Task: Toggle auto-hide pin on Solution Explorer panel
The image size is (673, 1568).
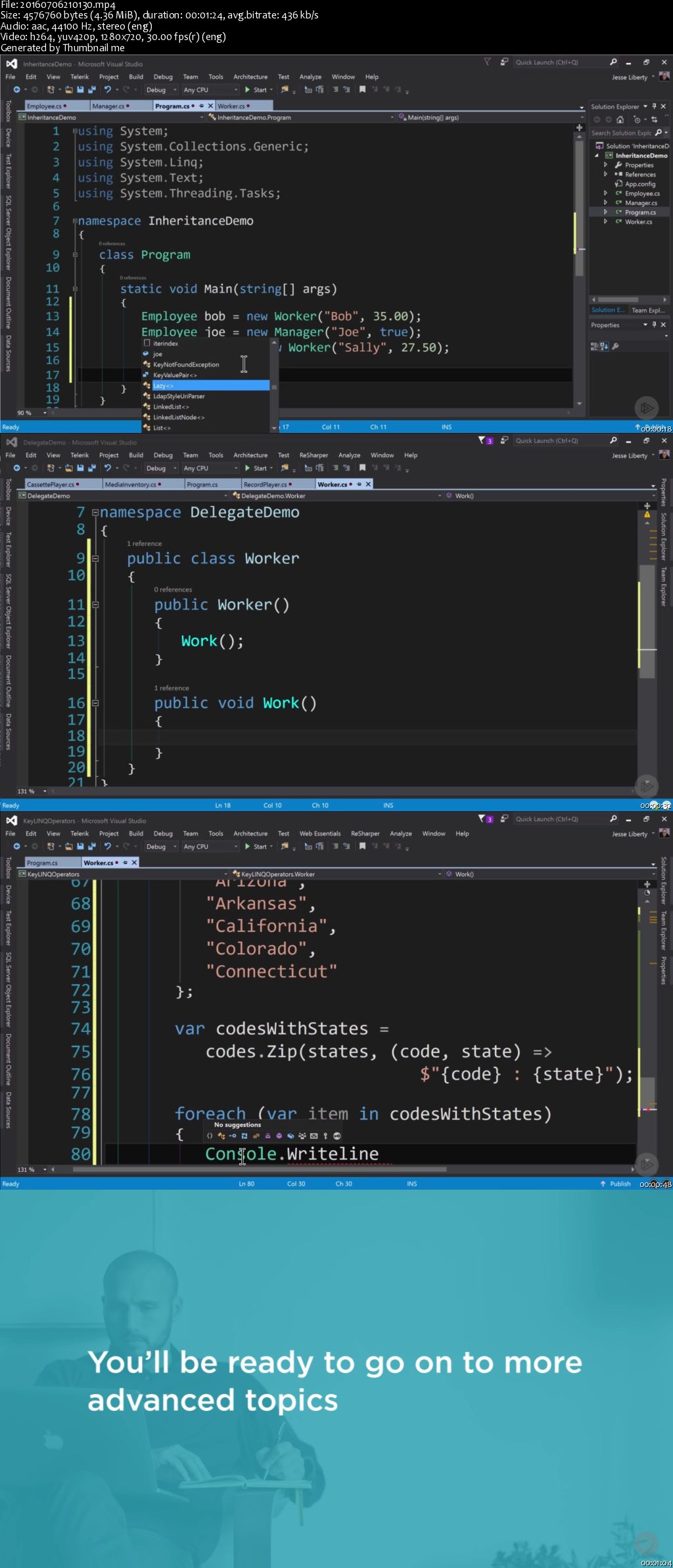Action: tap(654, 106)
